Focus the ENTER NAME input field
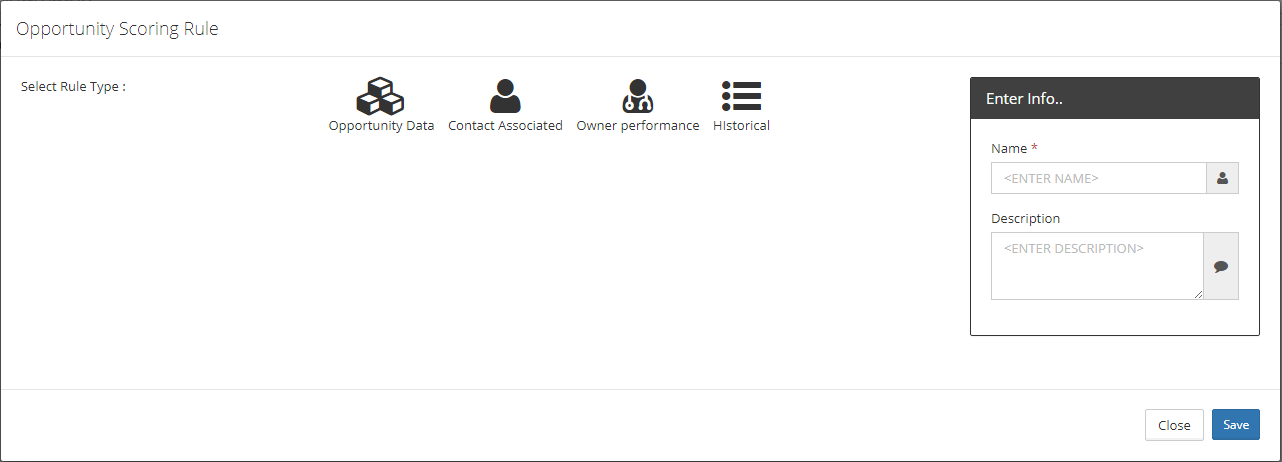 tap(1099, 178)
